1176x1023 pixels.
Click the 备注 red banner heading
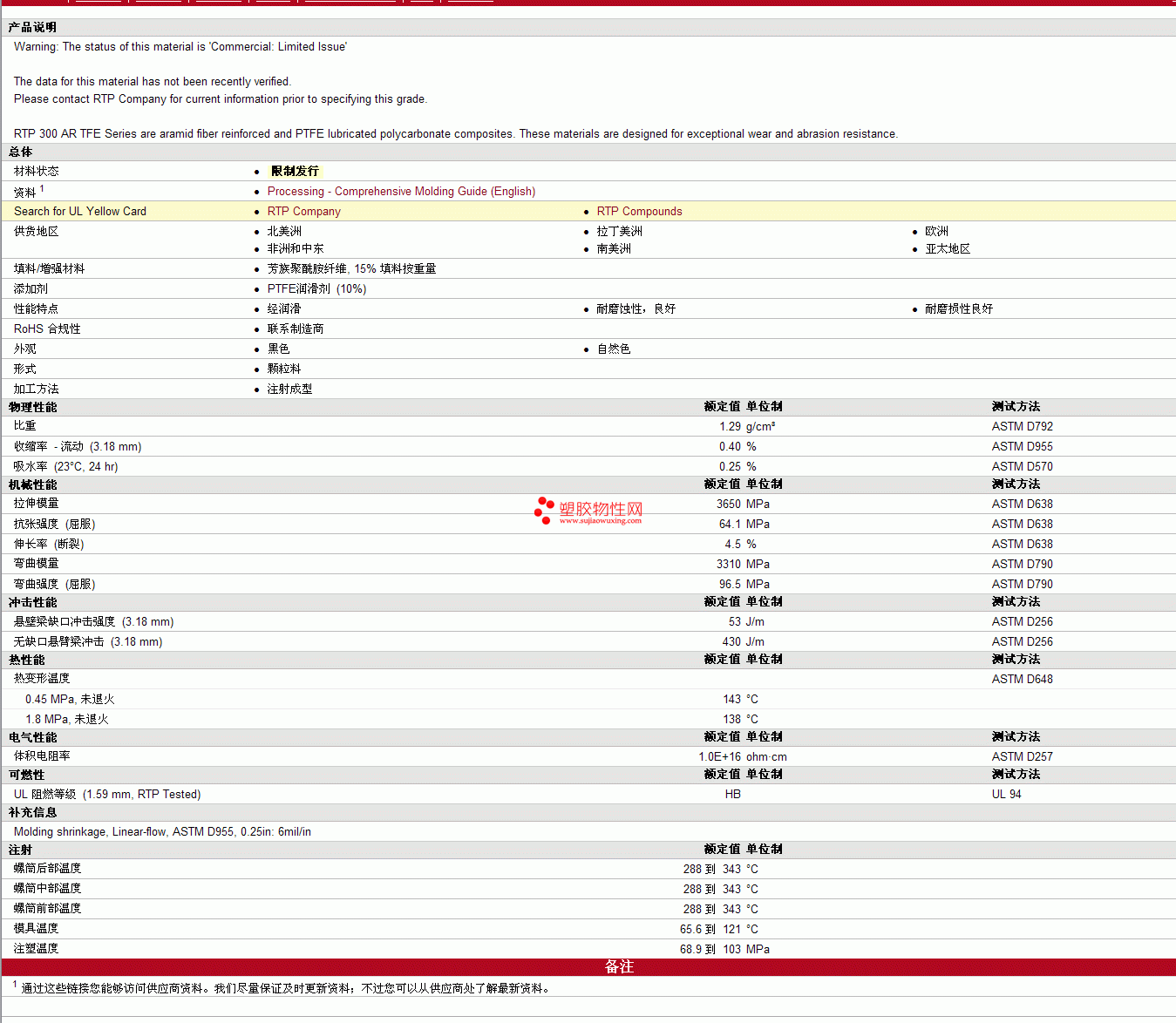click(x=619, y=966)
